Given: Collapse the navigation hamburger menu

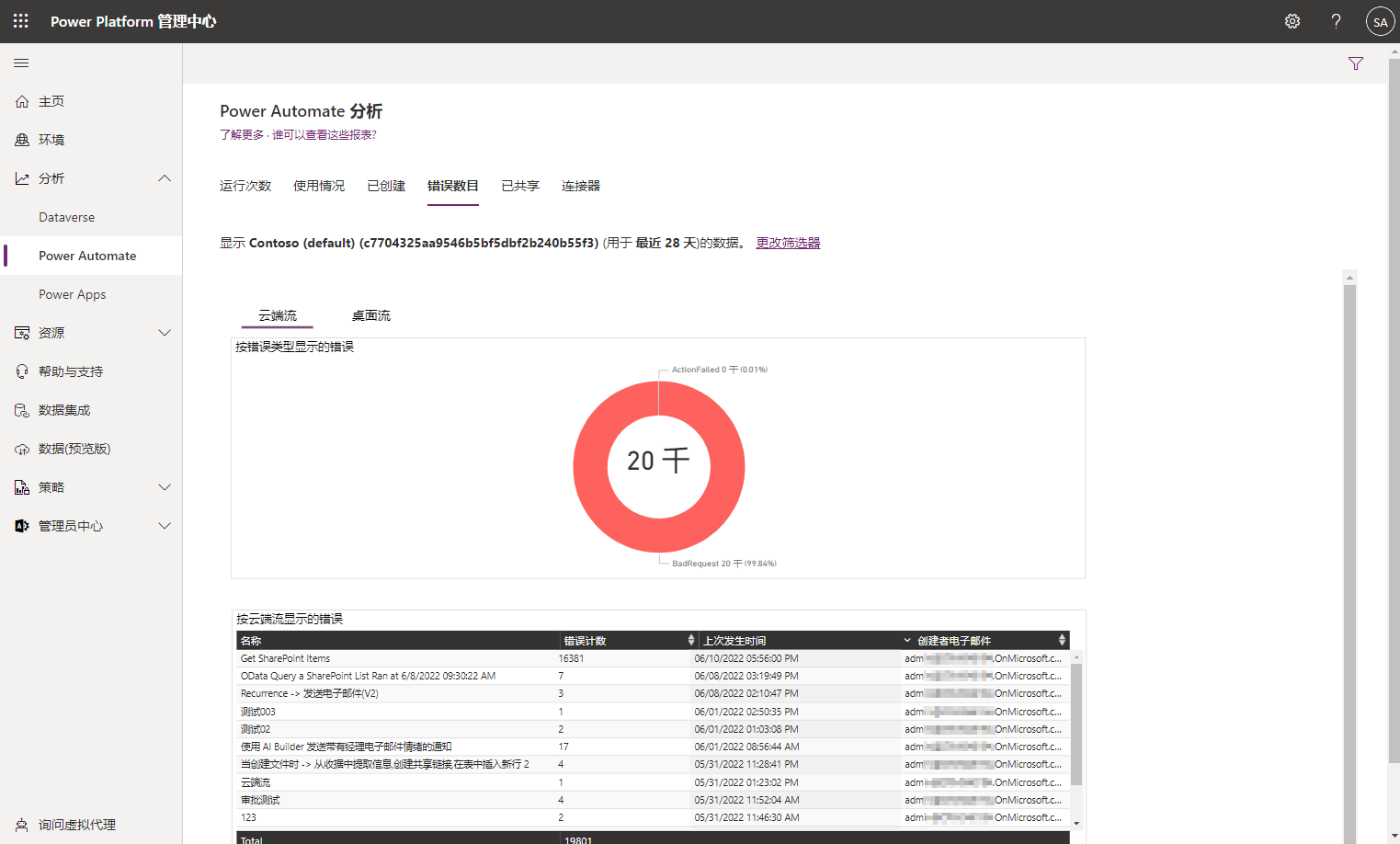Looking at the screenshot, I should pos(21,63).
